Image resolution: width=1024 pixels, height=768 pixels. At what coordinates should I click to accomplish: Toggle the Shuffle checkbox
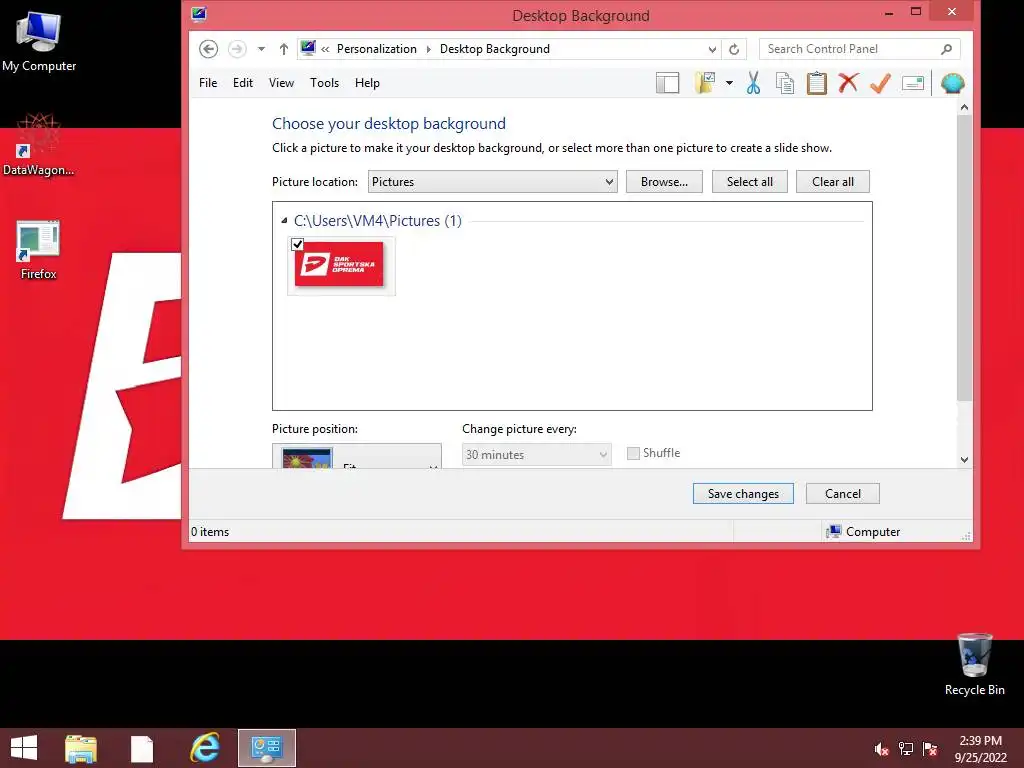[x=633, y=453]
